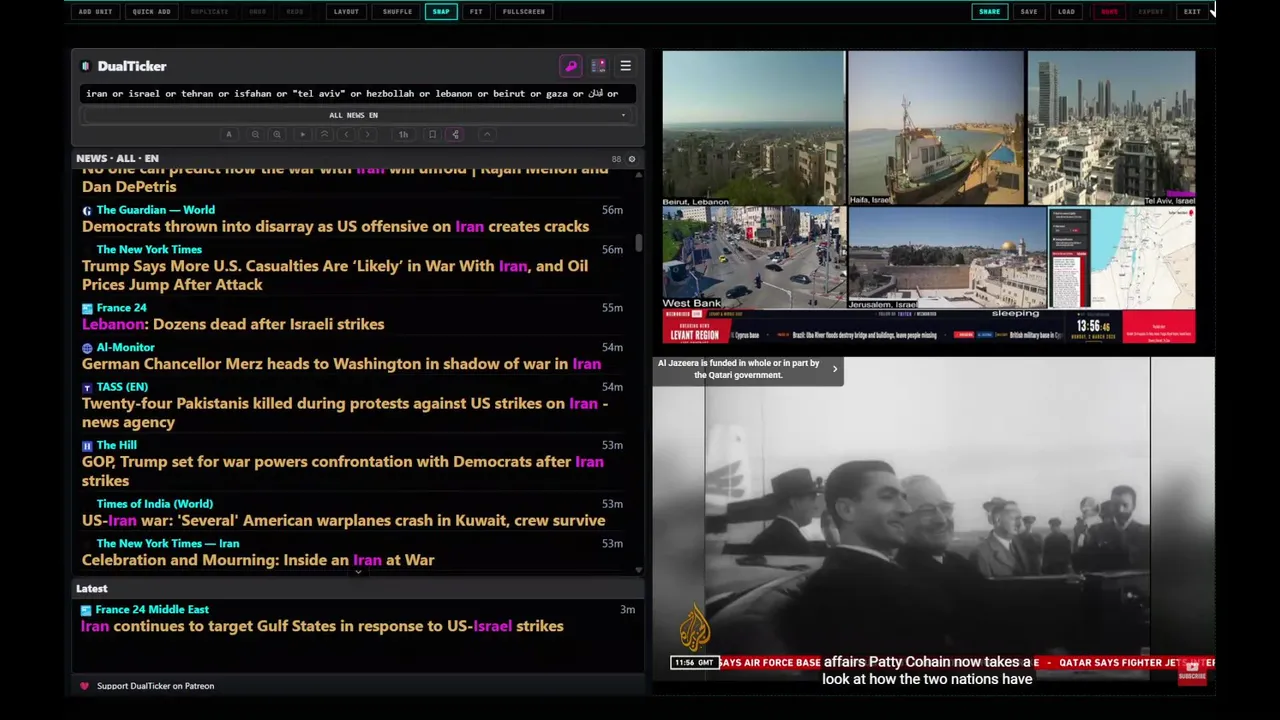Click the magenta key icon in DualTicker header
This screenshot has width=1280, height=720.
pos(570,66)
